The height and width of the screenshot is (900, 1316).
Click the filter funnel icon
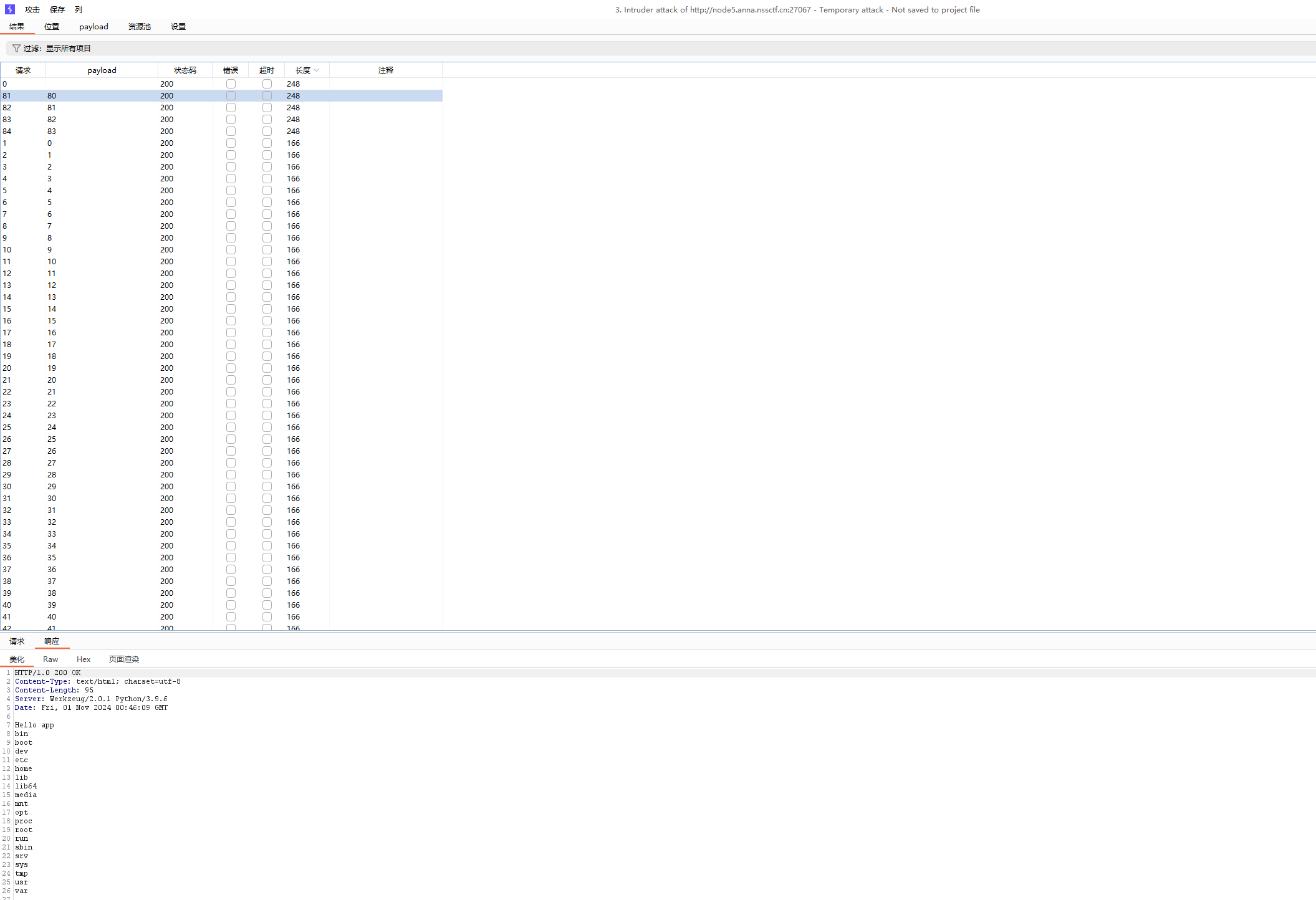tap(16, 48)
